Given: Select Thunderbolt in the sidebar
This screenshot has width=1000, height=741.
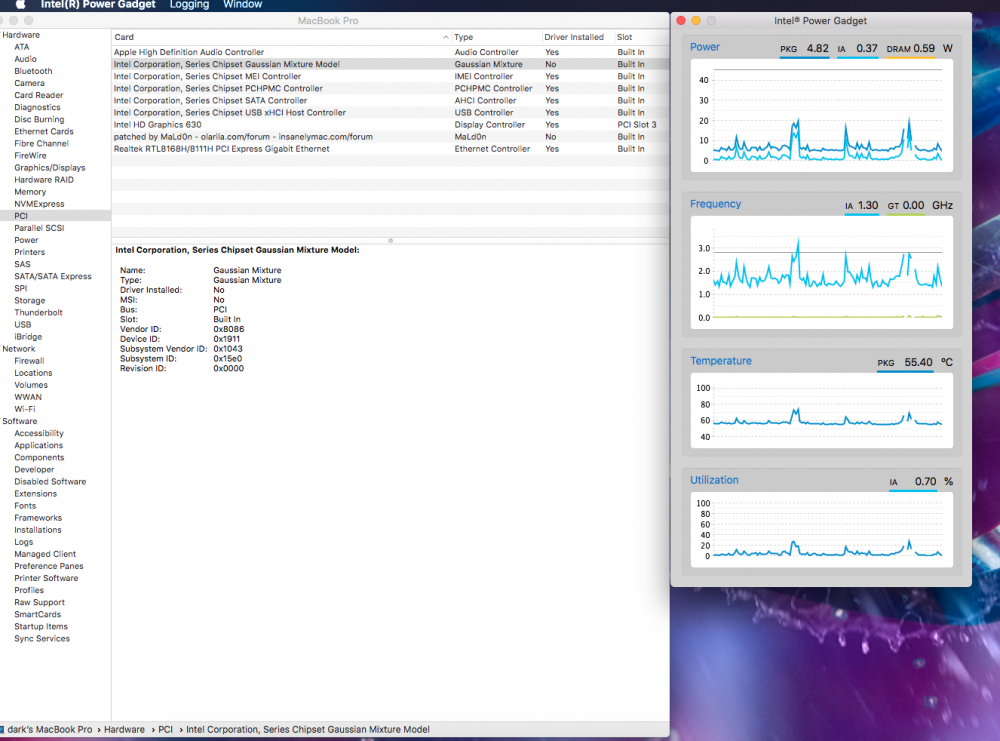Looking at the screenshot, I should coord(38,312).
